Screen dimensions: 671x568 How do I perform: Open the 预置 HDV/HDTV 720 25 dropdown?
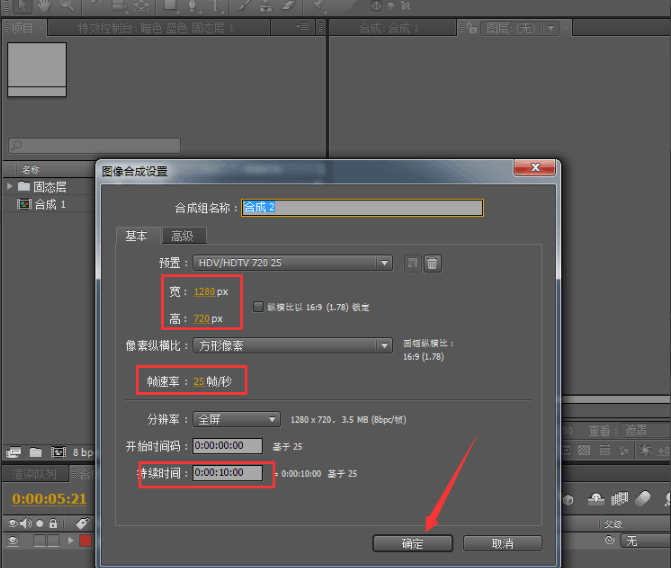[293, 263]
